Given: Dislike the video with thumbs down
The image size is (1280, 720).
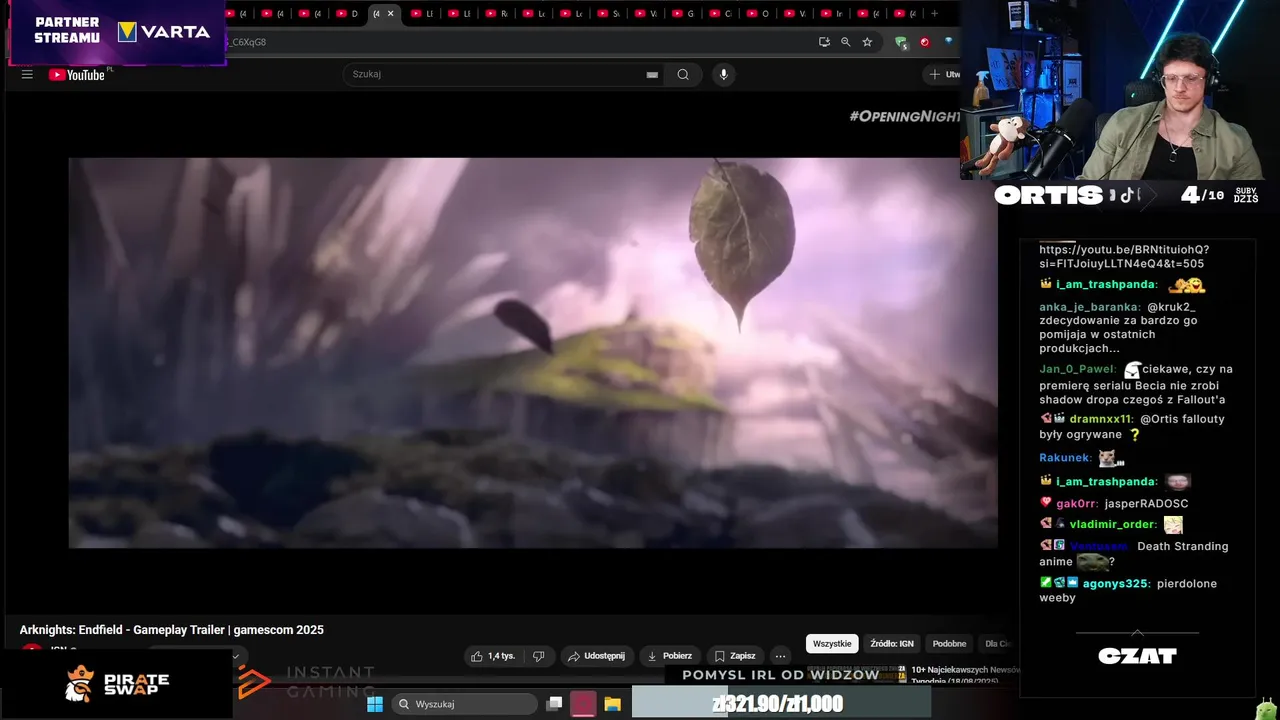Looking at the screenshot, I should point(538,656).
